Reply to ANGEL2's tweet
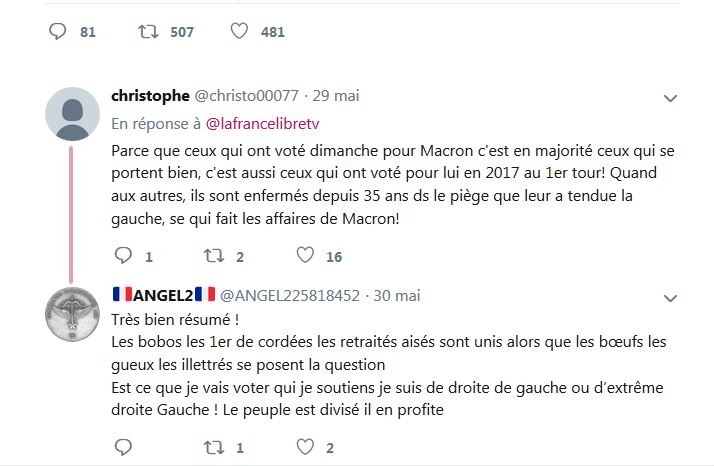Image resolution: width=714 pixels, height=466 pixels. click(123, 446)
